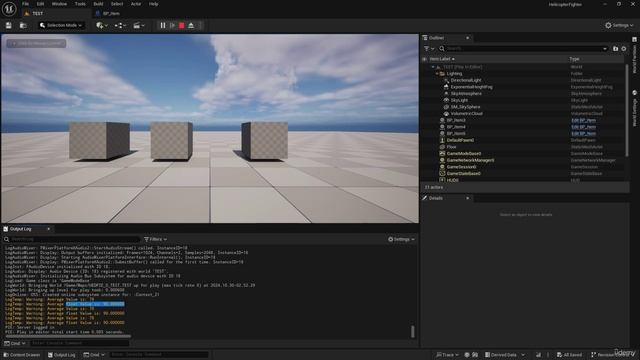Select the Output Log panel tab

(20, 229)
